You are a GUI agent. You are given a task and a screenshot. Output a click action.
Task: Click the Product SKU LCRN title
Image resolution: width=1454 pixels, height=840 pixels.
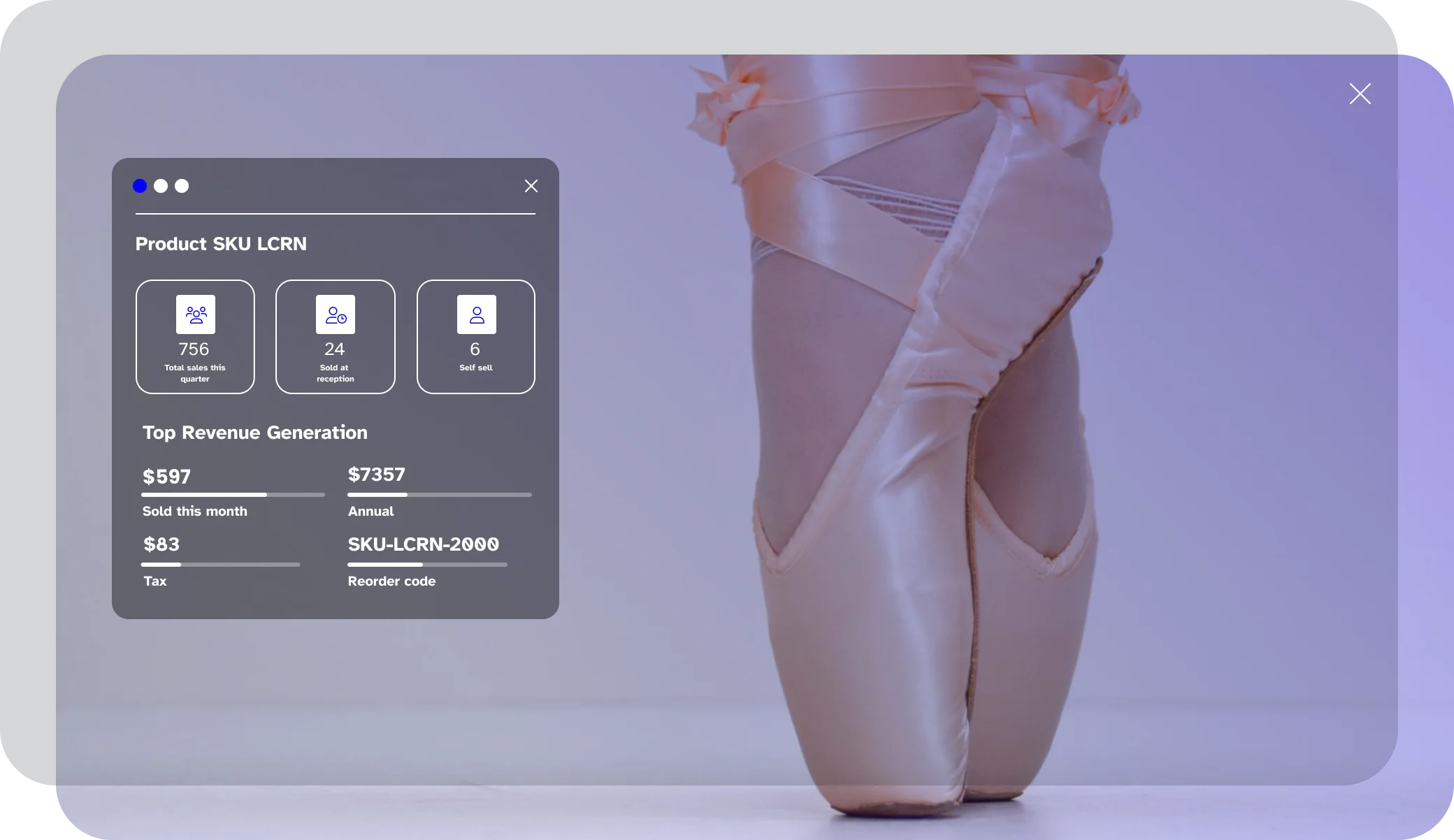pyautogui.click(x=221, y=244)
